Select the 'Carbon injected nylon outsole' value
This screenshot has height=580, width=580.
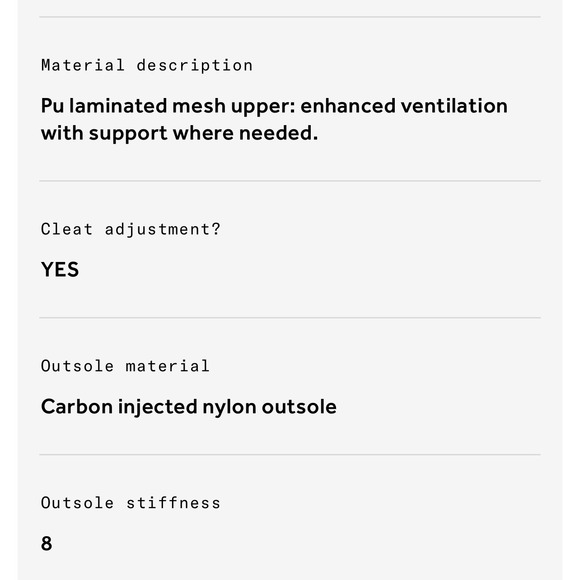189,407
